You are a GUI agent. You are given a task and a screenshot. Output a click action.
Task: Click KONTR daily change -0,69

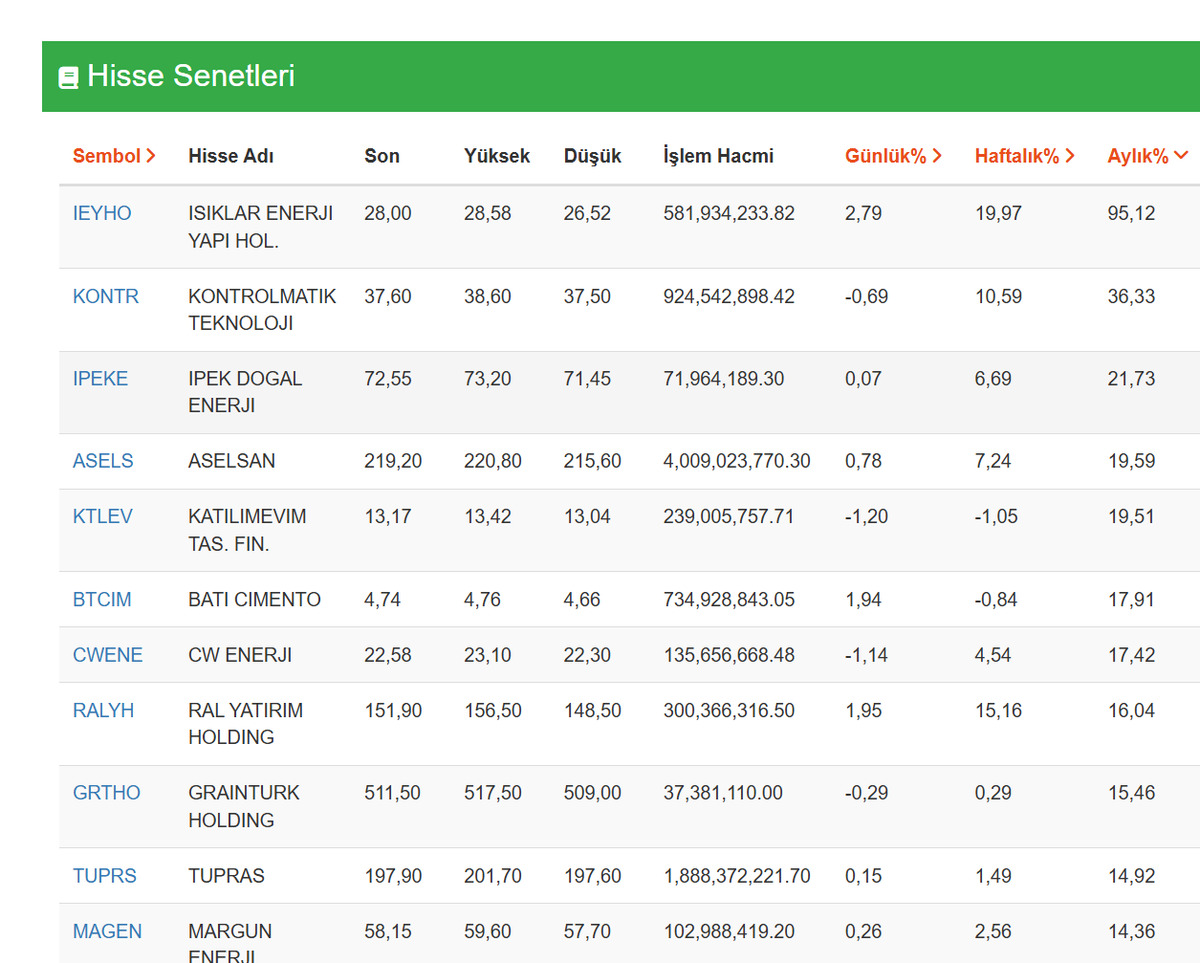click(x=867, y=296)
